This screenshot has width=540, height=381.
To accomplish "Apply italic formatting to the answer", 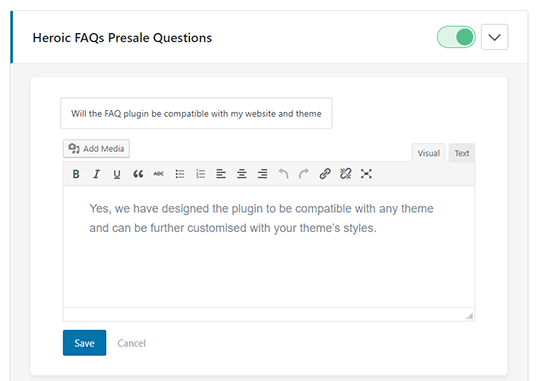I will (x=96, y=174).
